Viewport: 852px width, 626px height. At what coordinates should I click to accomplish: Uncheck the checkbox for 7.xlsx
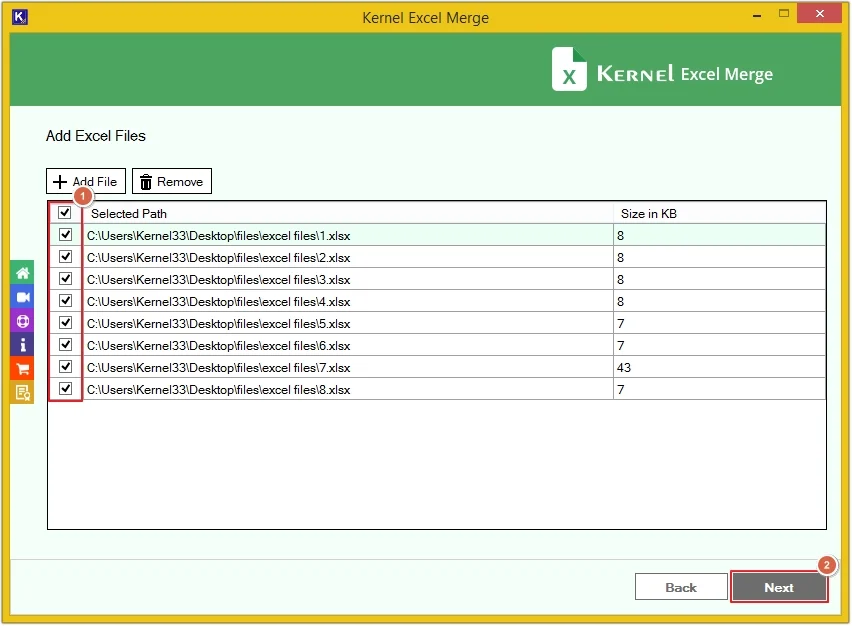[65, 367]
